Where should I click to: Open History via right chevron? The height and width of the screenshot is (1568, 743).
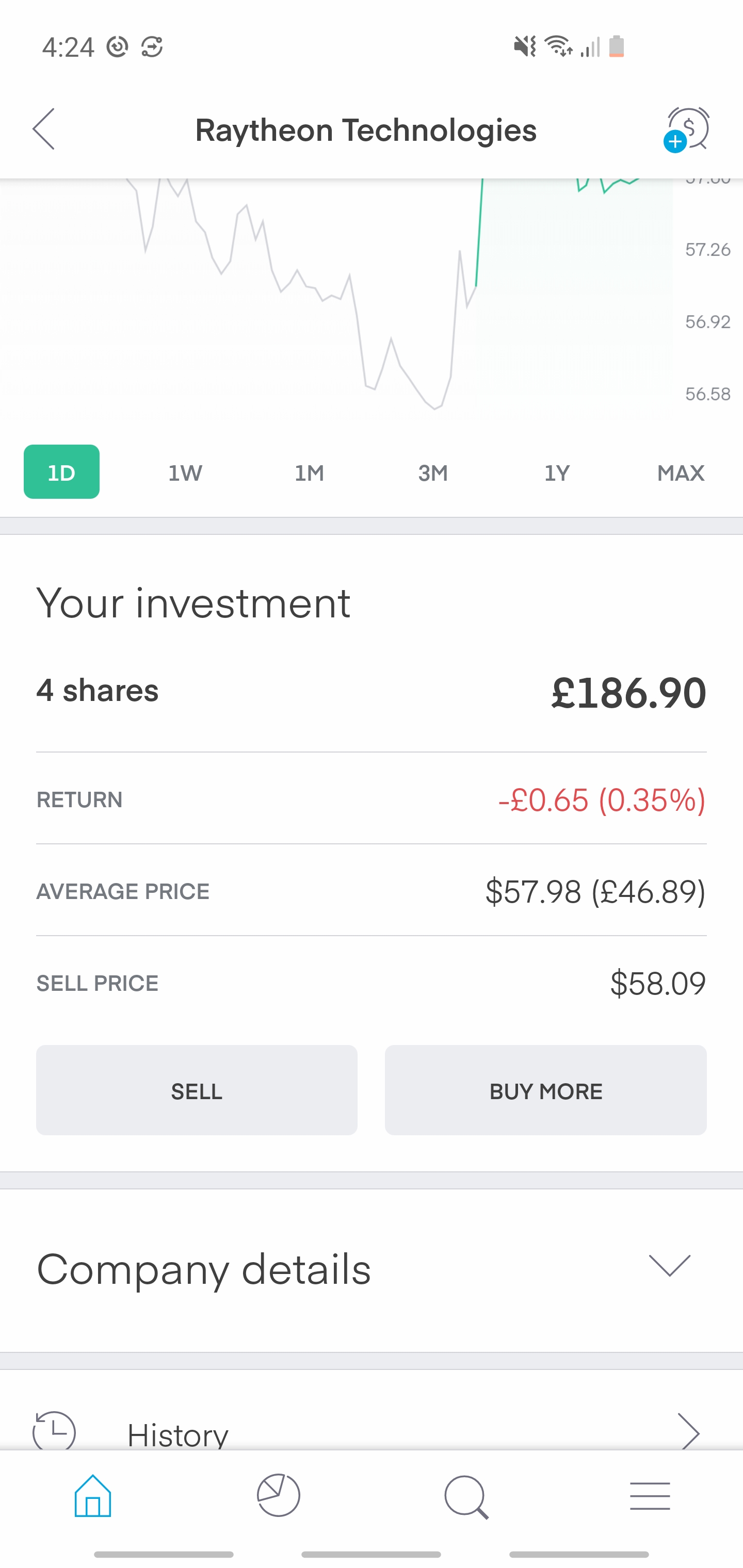[x=689, y=1432]
